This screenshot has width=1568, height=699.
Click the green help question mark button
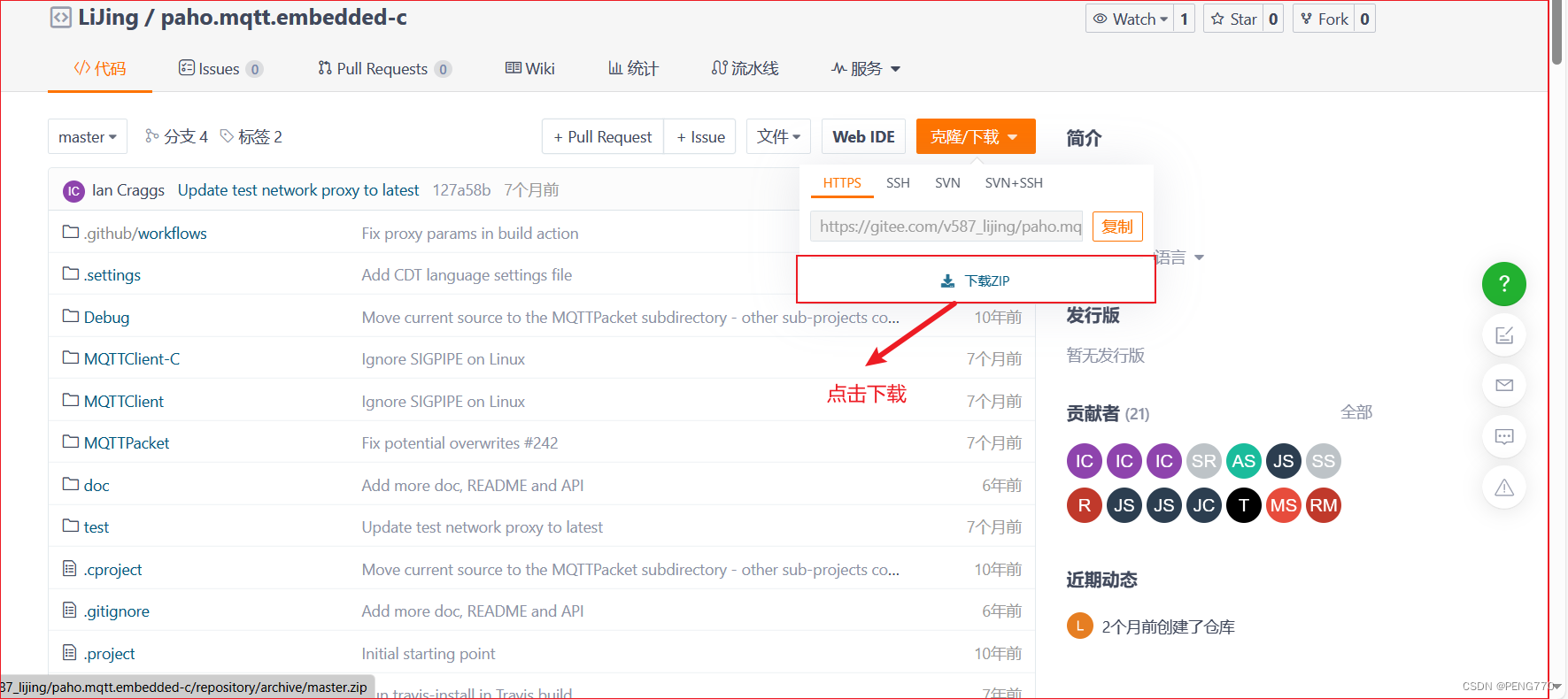(1503, 284)
